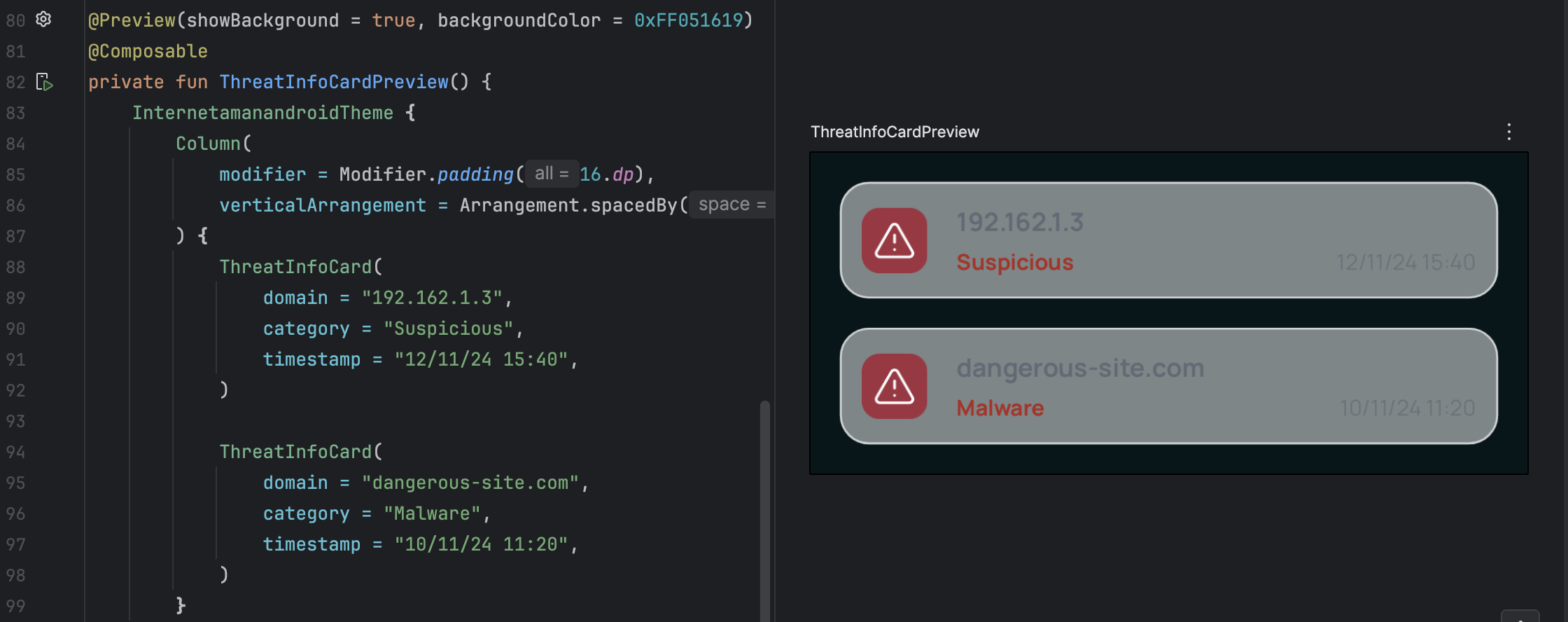
Task: Click the 12/11/24 15:40 timestamp in preview
Action: point(1406,262)
